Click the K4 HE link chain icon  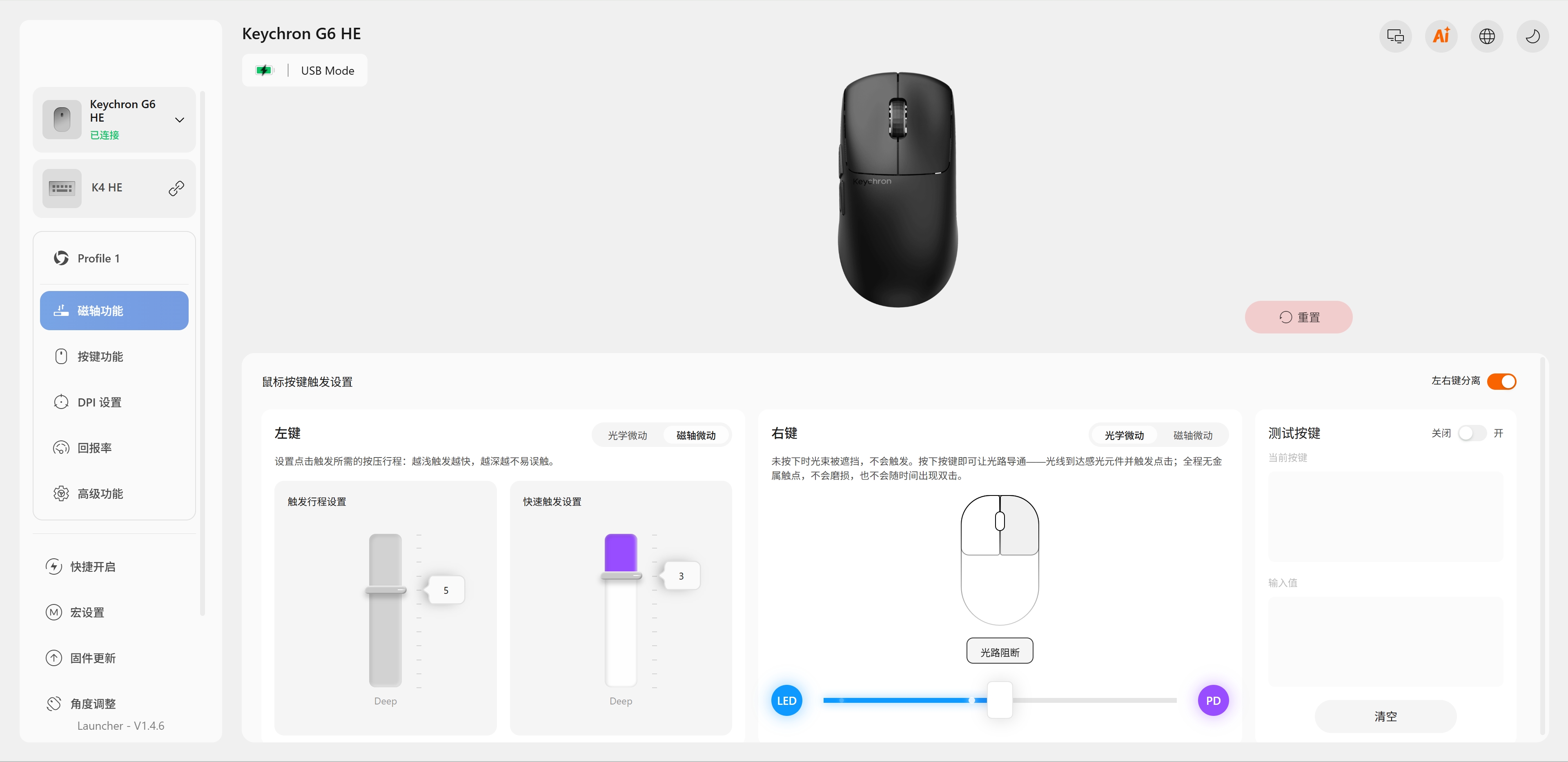tap(176, 188)
